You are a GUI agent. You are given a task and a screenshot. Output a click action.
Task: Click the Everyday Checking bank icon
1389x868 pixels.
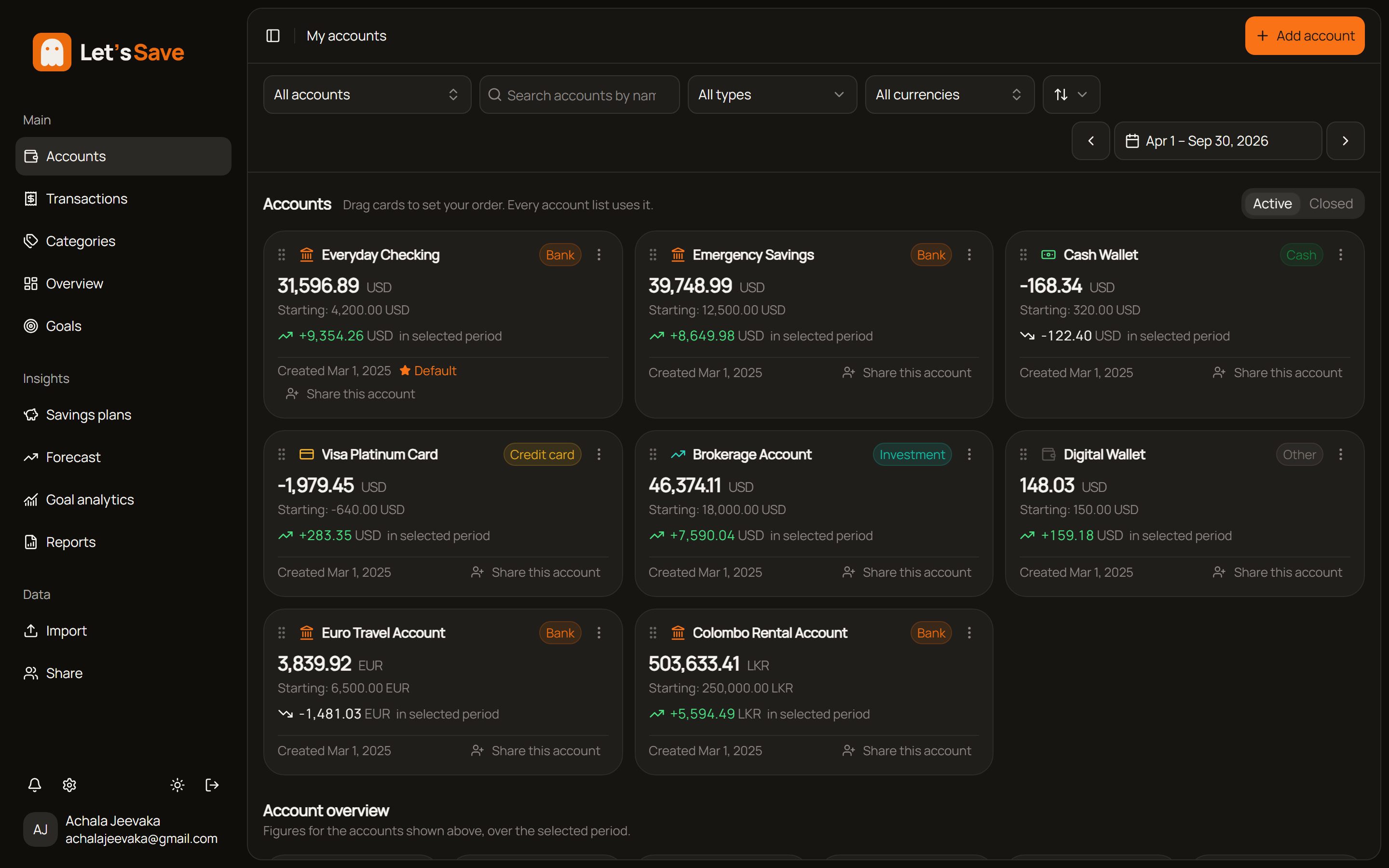click(307, 254)
